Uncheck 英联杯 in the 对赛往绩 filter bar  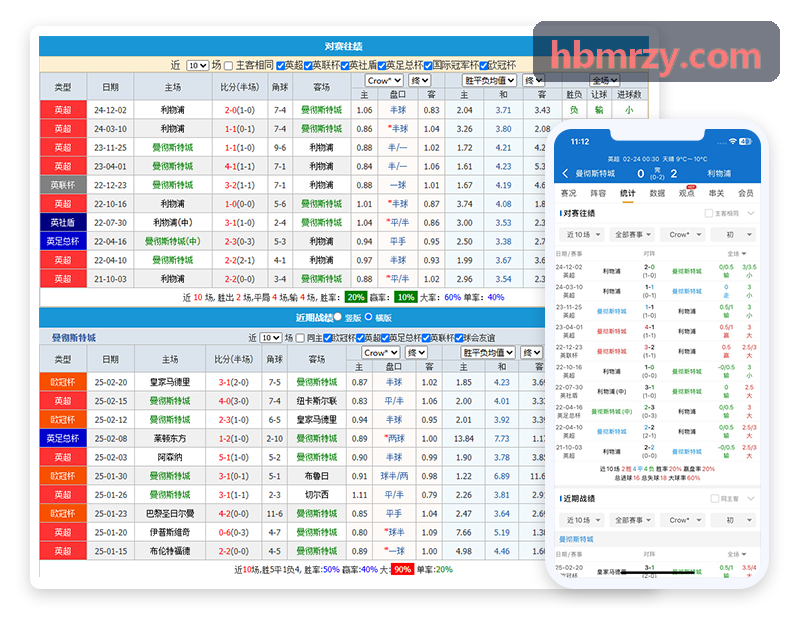[x=308, y=66]
